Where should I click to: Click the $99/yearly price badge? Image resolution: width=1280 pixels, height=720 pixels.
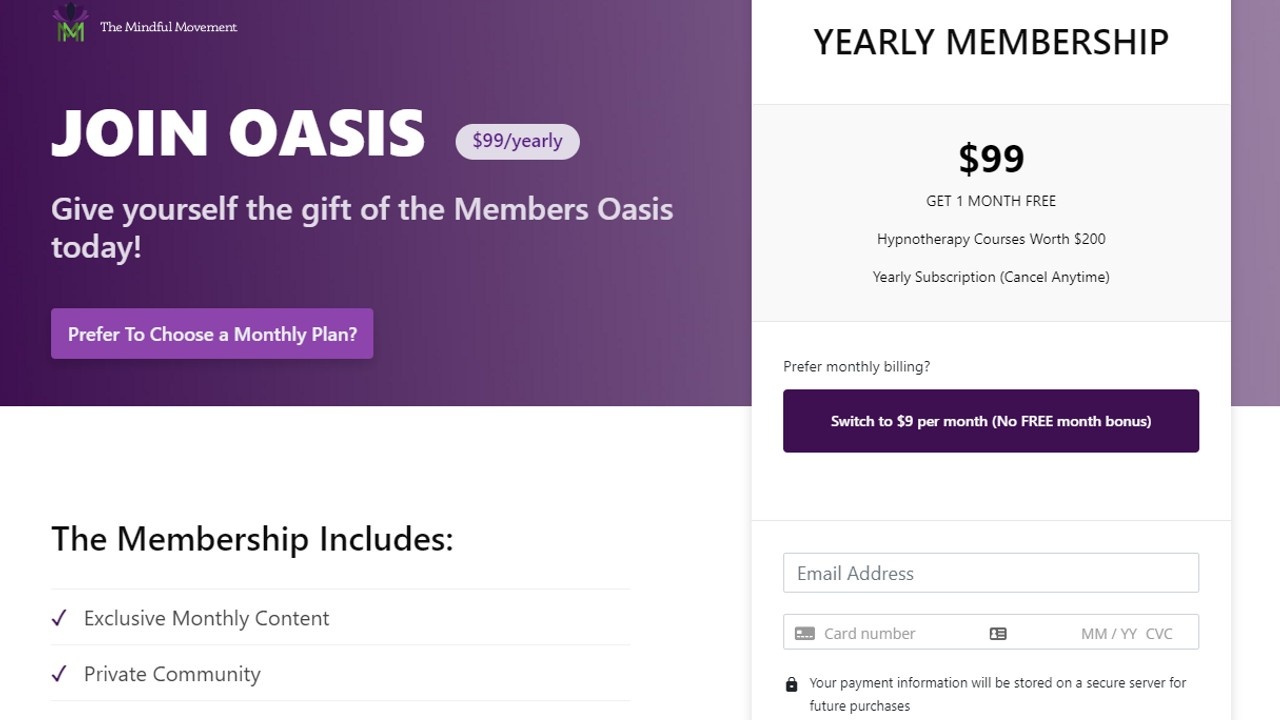[517, 141]
